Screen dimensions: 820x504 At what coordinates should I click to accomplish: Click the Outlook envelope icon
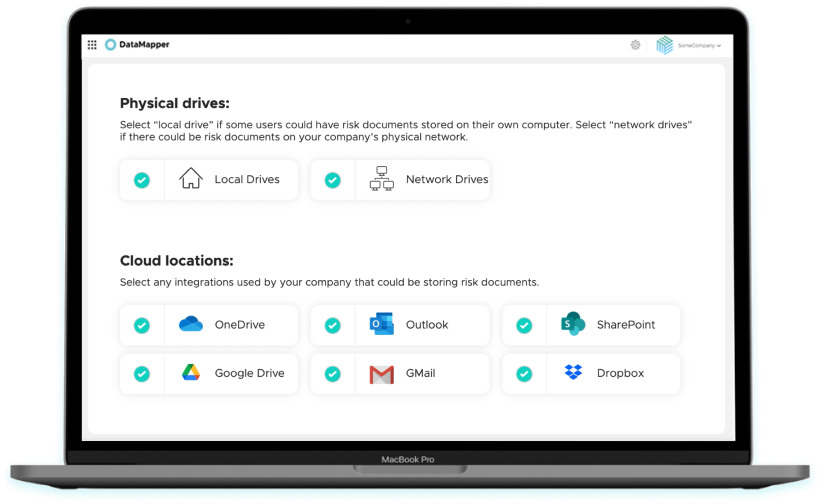coord(382,324)
